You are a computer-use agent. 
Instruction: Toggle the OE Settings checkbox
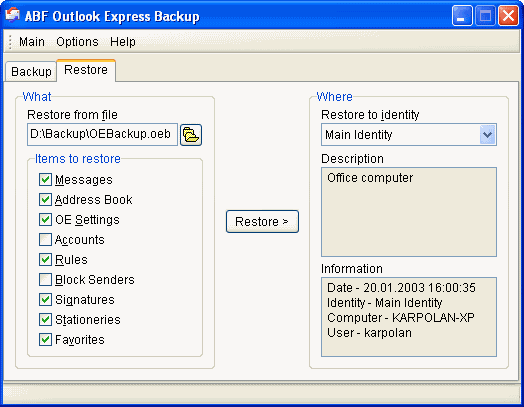coord(45,220)
